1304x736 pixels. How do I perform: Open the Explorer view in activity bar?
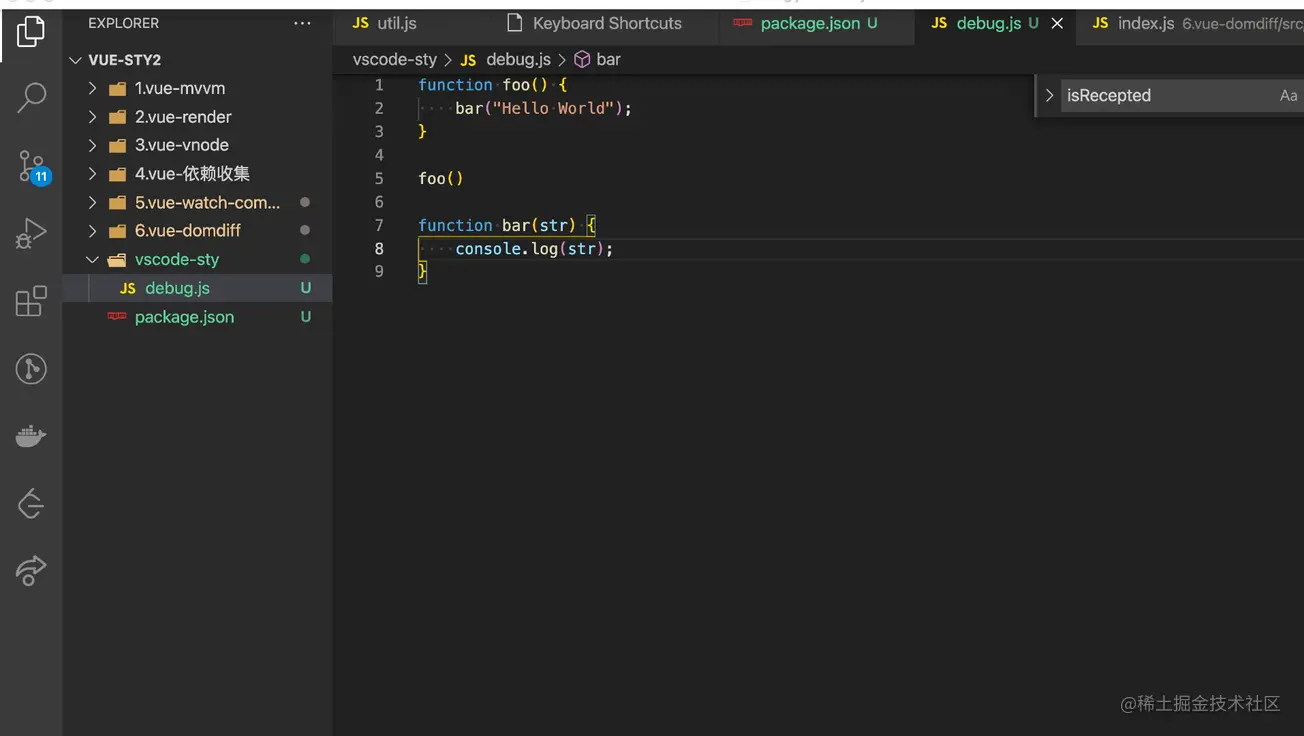31,32
